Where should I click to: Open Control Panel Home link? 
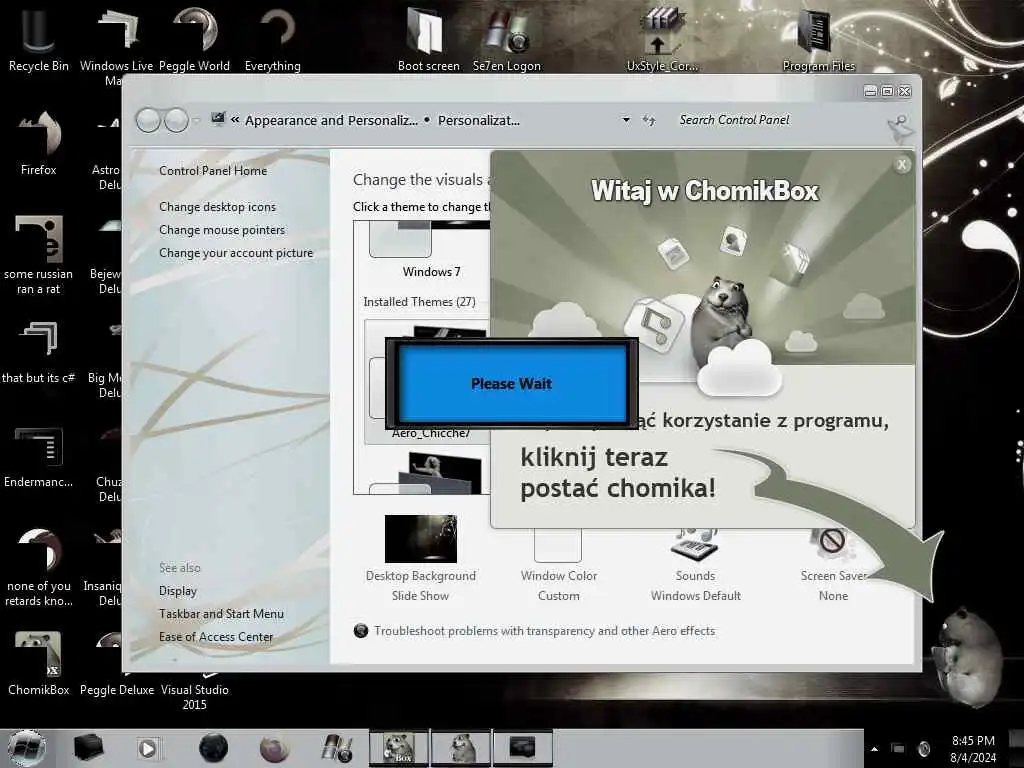coord(213,170)
